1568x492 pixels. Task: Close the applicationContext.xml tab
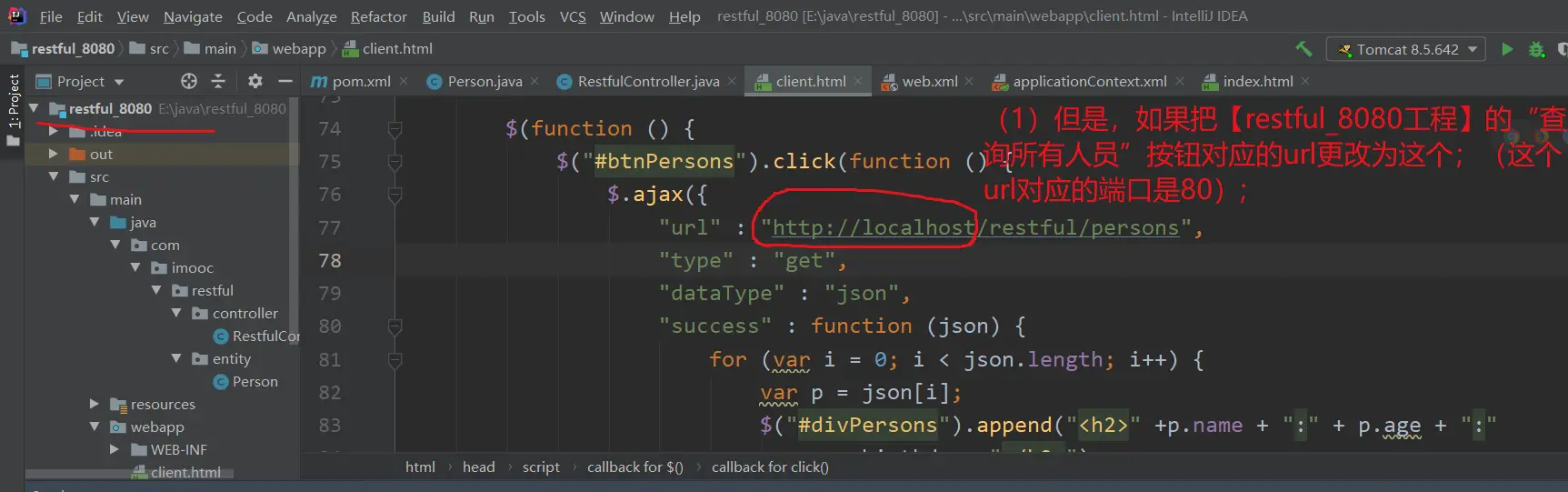click(x=1180, y=81)
